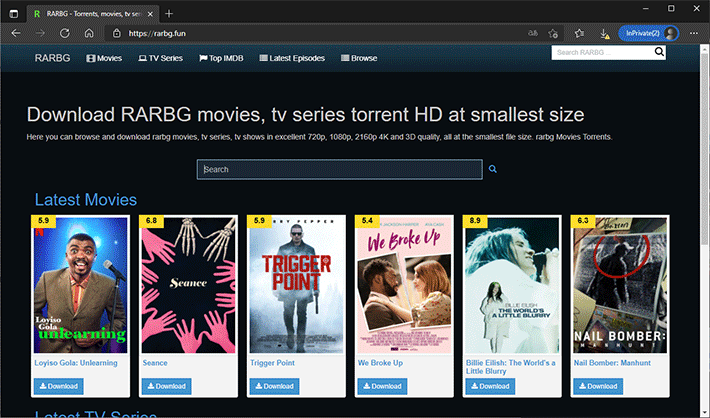Go back using the browser back arrow
This screenshot has height=418, width=710.
(16, 33)
